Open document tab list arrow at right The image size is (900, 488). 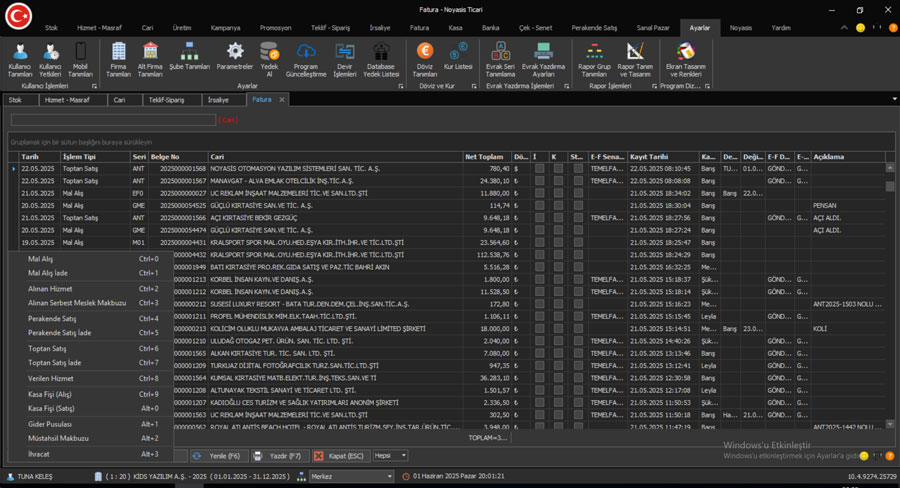(x=894, y=99)
